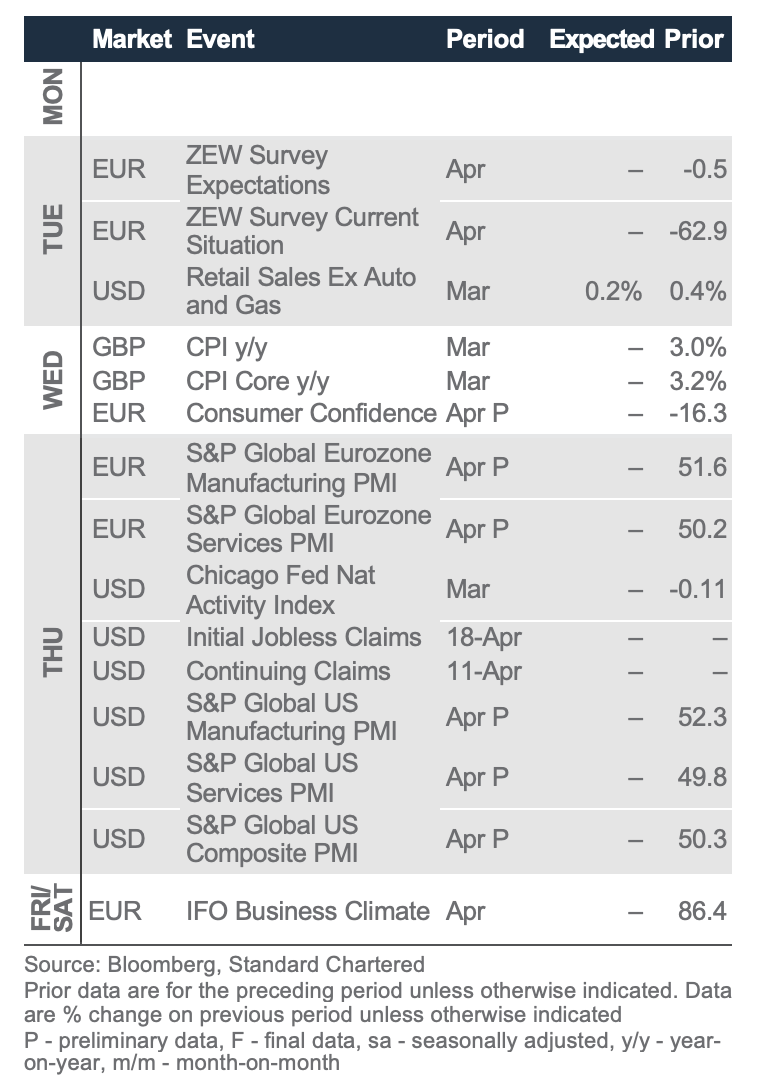Image resolution: width=764 pixels, height=1084 pixels.
Task: Click the Event column header
Action: (x=220, y=39)
